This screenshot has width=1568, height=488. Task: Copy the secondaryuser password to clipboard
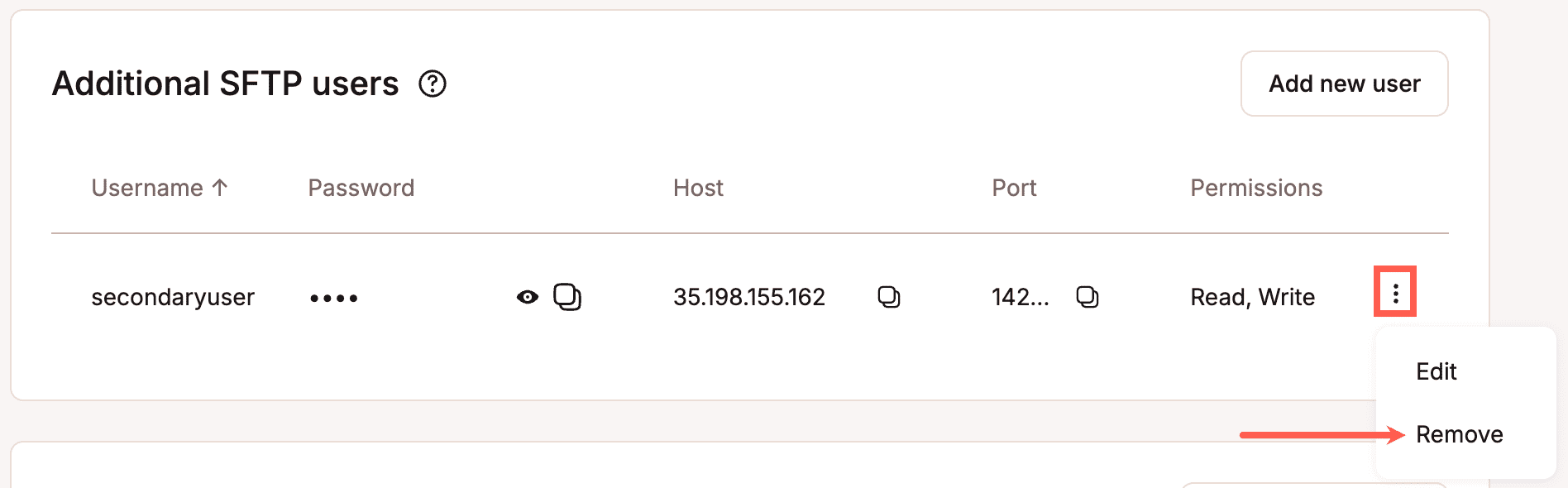[x=567, y=296]
